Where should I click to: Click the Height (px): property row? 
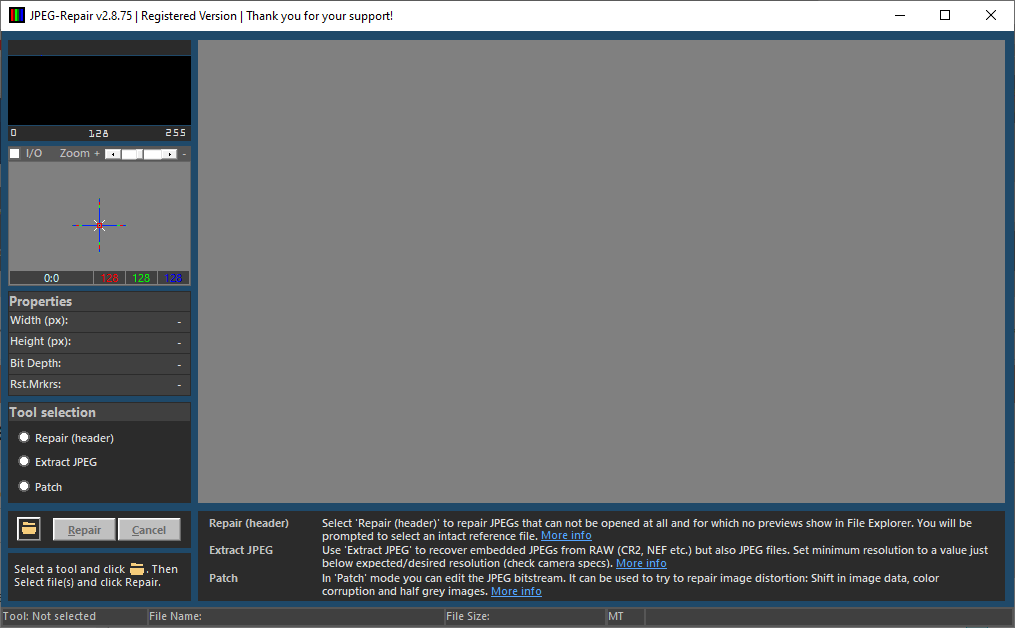click(99, 342)
